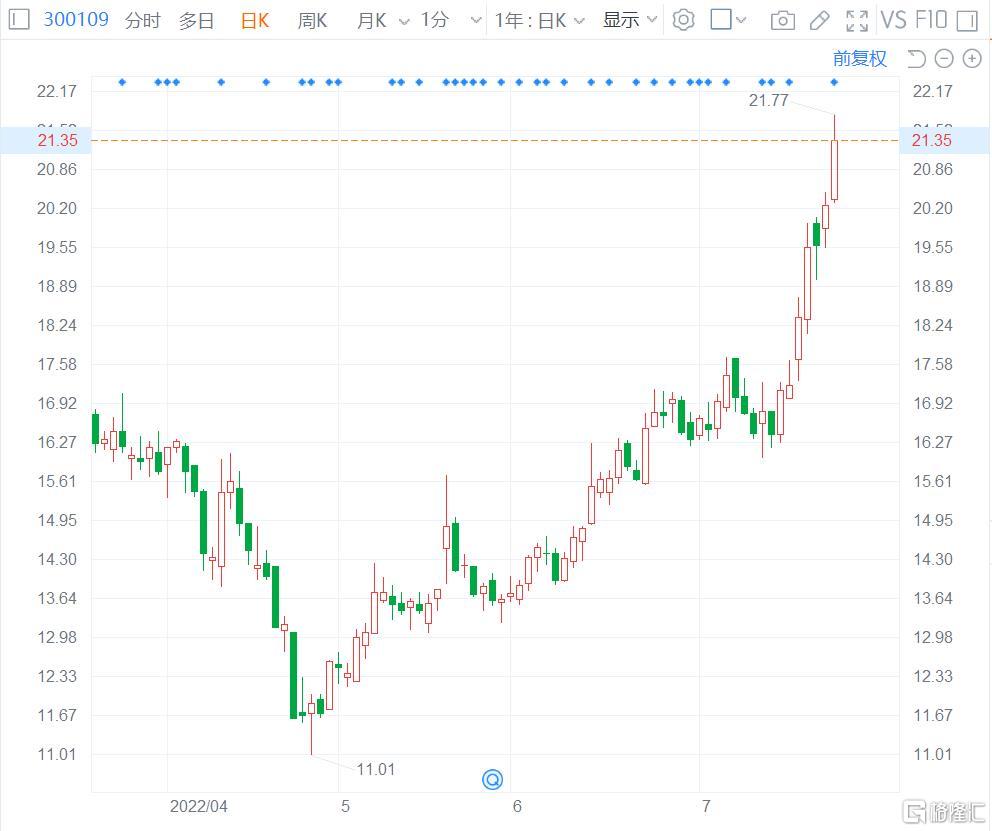Screen dimensions: 992x831
Task: Switch to the 日K daily tab
Action: pyautogui.click(x=255, y=21)
